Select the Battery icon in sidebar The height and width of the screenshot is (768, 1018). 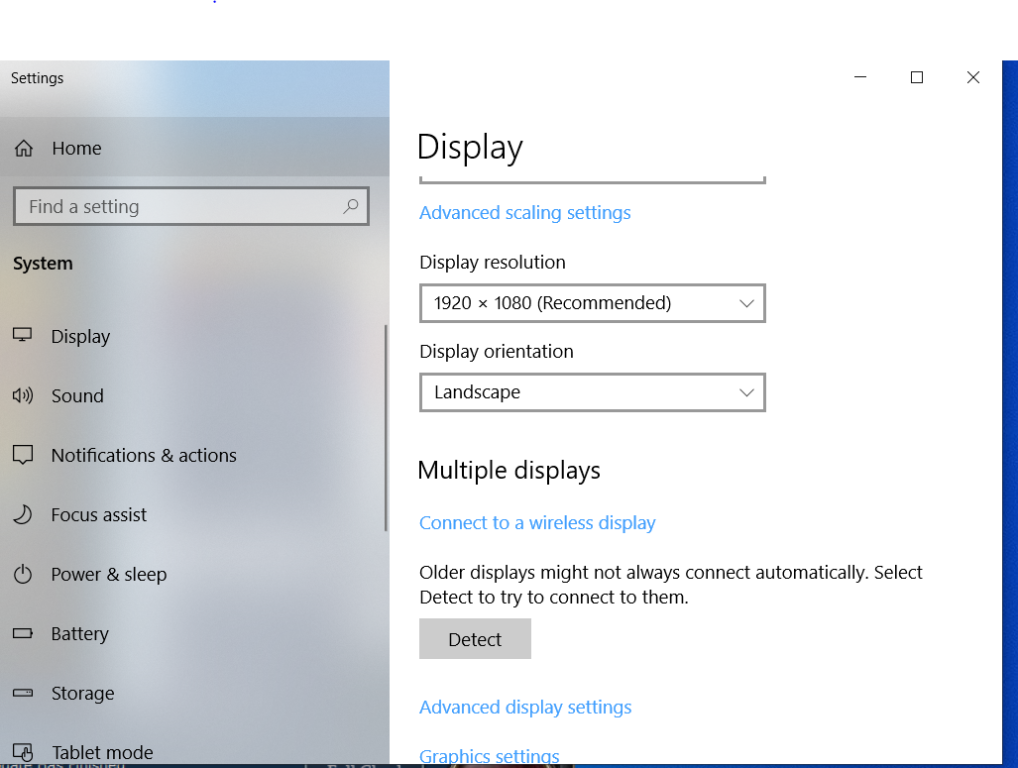(x=22, y=634)
